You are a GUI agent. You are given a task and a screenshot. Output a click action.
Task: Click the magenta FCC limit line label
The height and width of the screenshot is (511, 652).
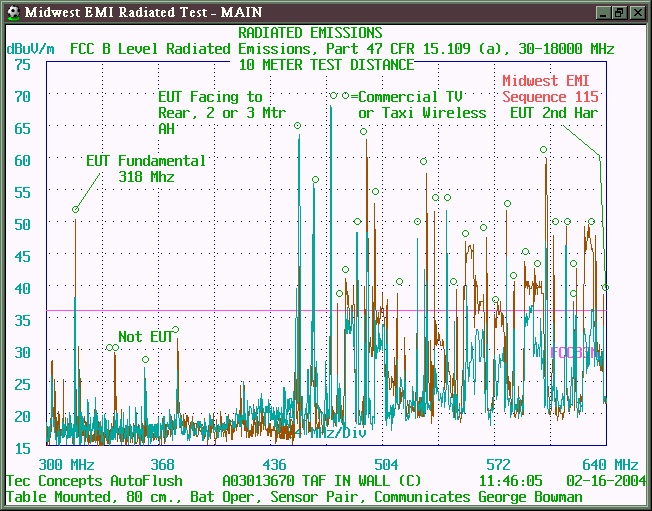[574, 352]
